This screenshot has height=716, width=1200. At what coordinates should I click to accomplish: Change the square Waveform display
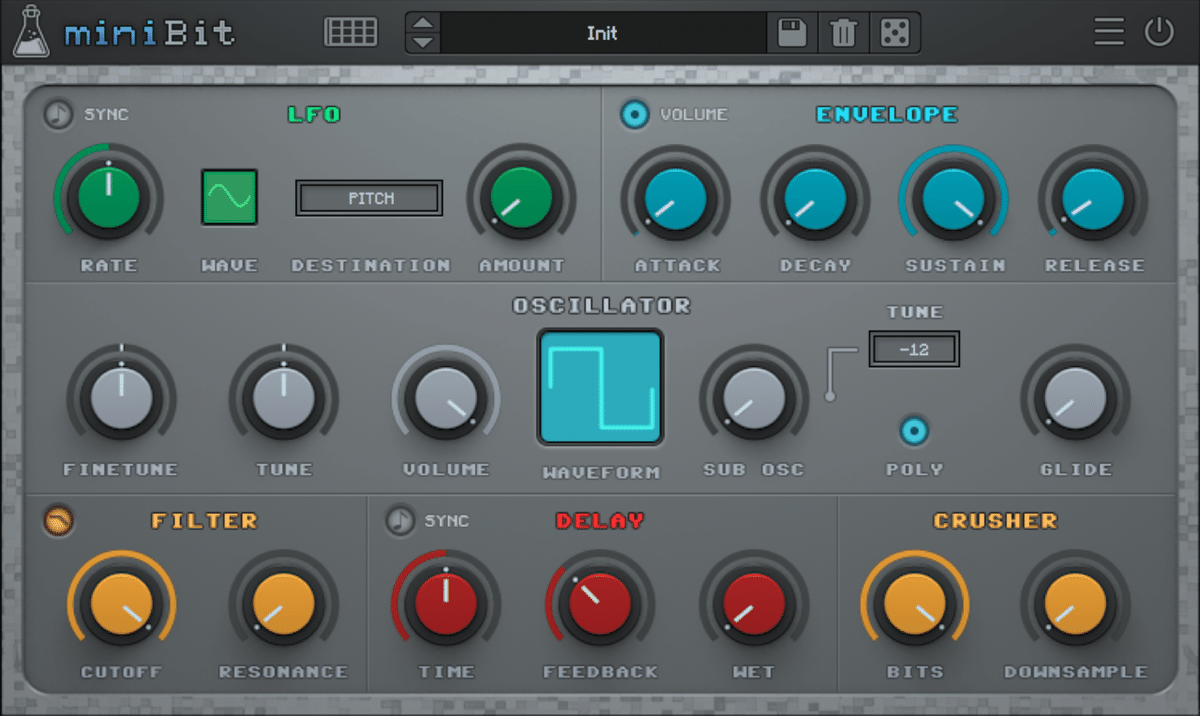coord(600,386)
